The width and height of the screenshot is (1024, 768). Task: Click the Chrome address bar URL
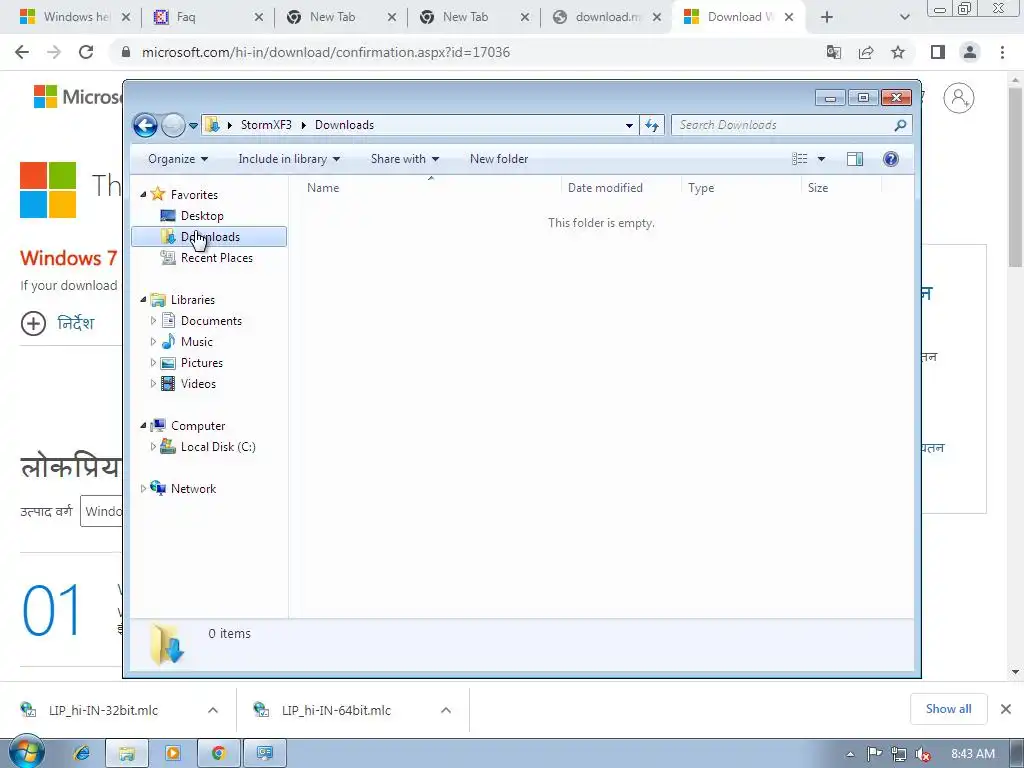click(325, 52)
